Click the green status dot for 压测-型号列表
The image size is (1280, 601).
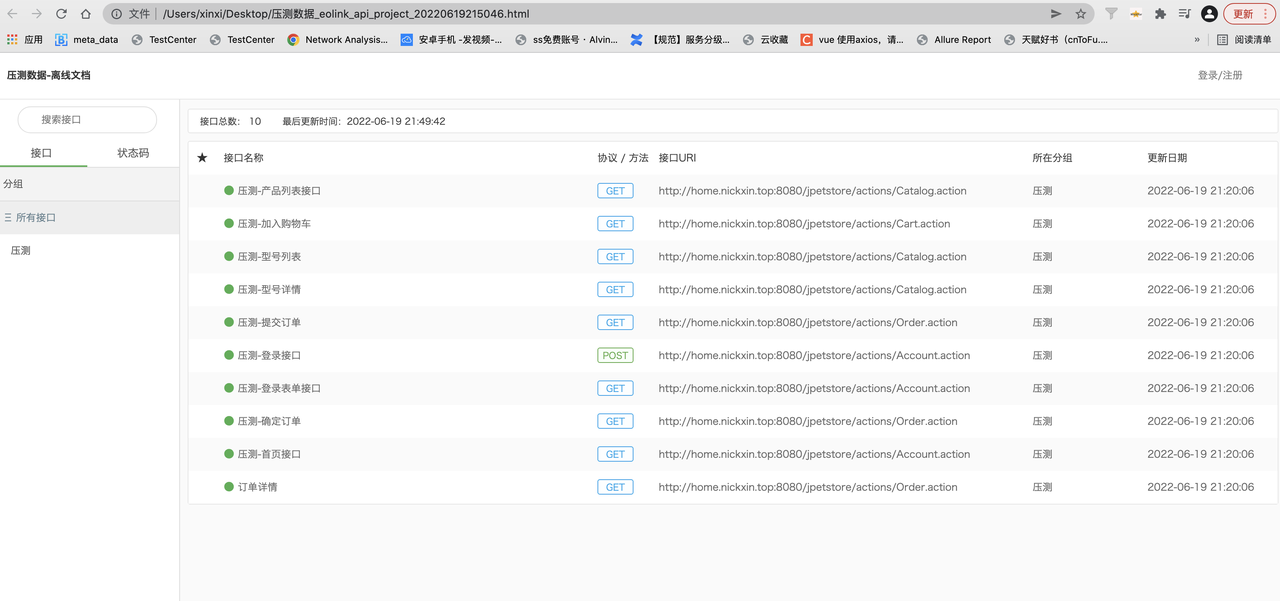[229, 256]
